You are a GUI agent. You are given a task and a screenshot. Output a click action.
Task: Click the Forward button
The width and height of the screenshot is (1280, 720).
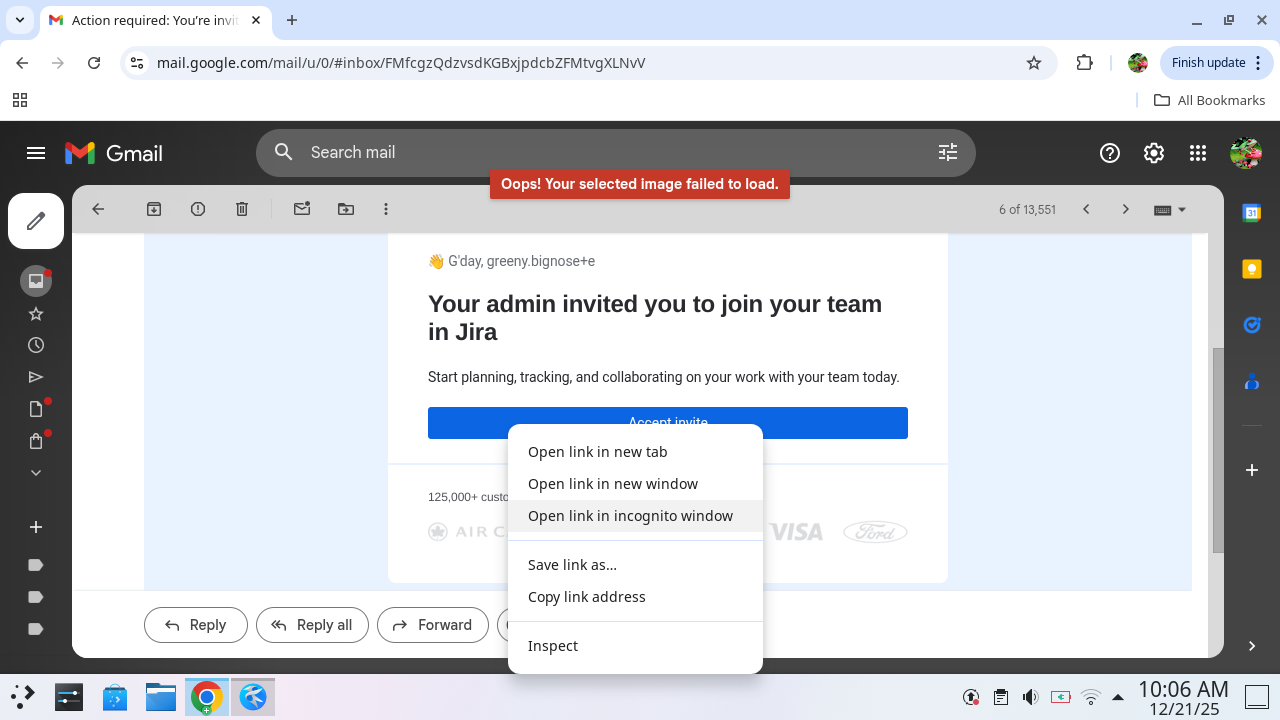click(x=433, y=625)
